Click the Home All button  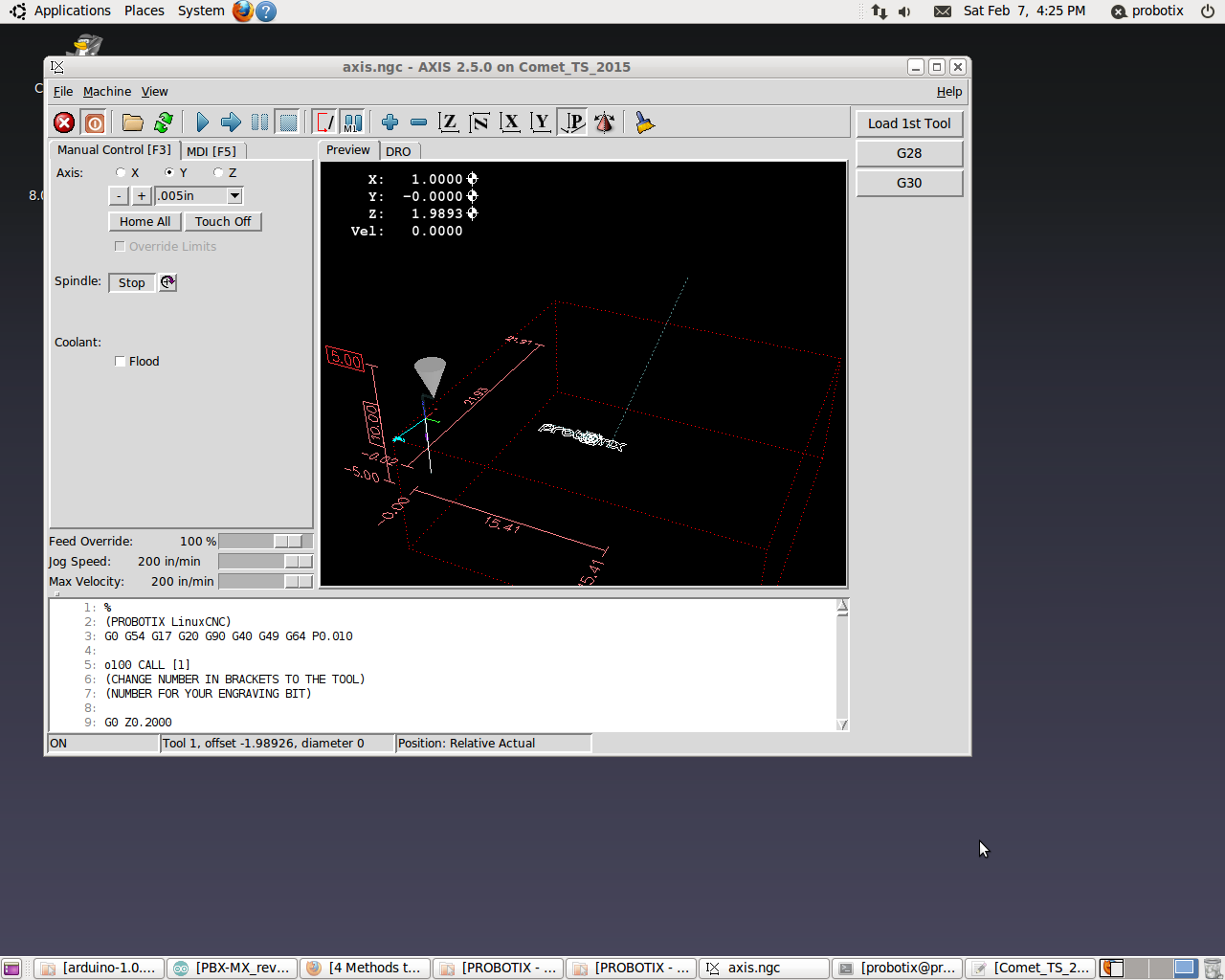(x=145, y=222)
